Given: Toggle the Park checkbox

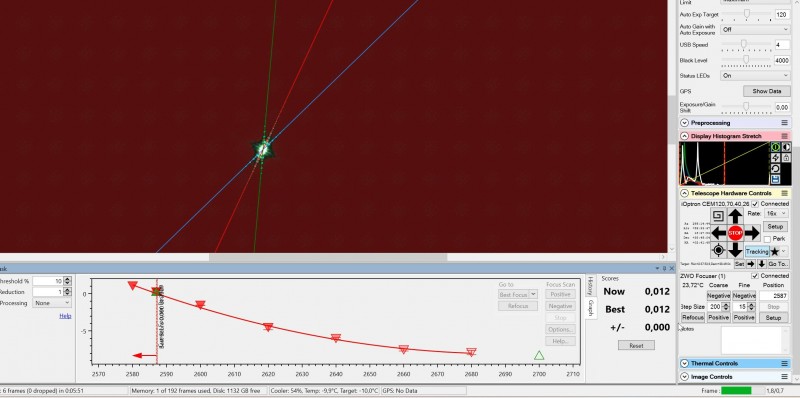Looking at the screenshot, I should click(767, 239).
